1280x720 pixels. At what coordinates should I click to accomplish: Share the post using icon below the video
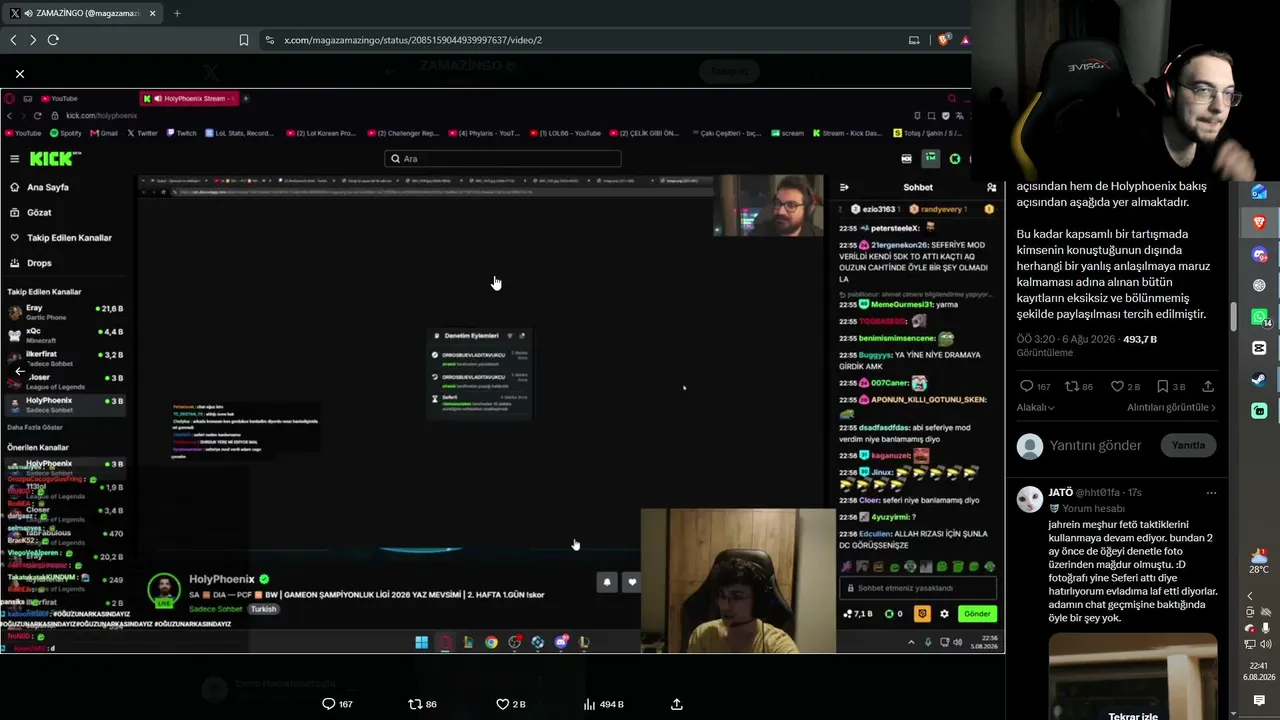pos(677,704)
